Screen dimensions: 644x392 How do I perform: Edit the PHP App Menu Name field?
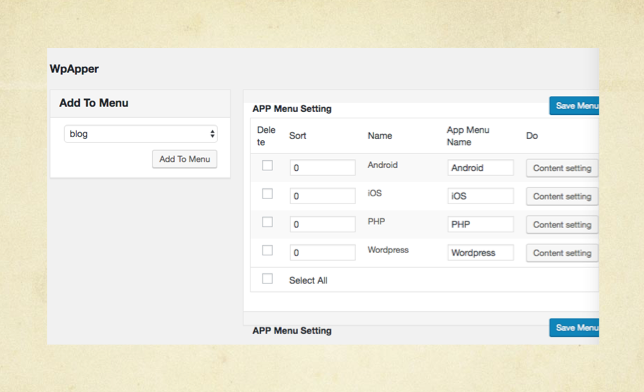tap(481, 224)
